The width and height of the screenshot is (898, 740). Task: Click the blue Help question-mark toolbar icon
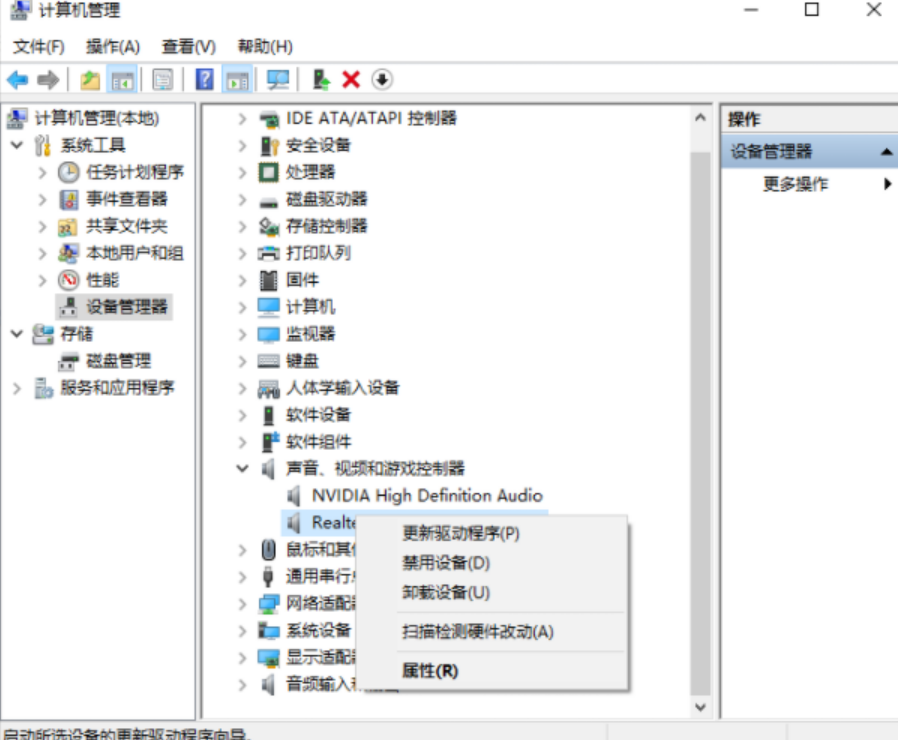coord(204,80)
